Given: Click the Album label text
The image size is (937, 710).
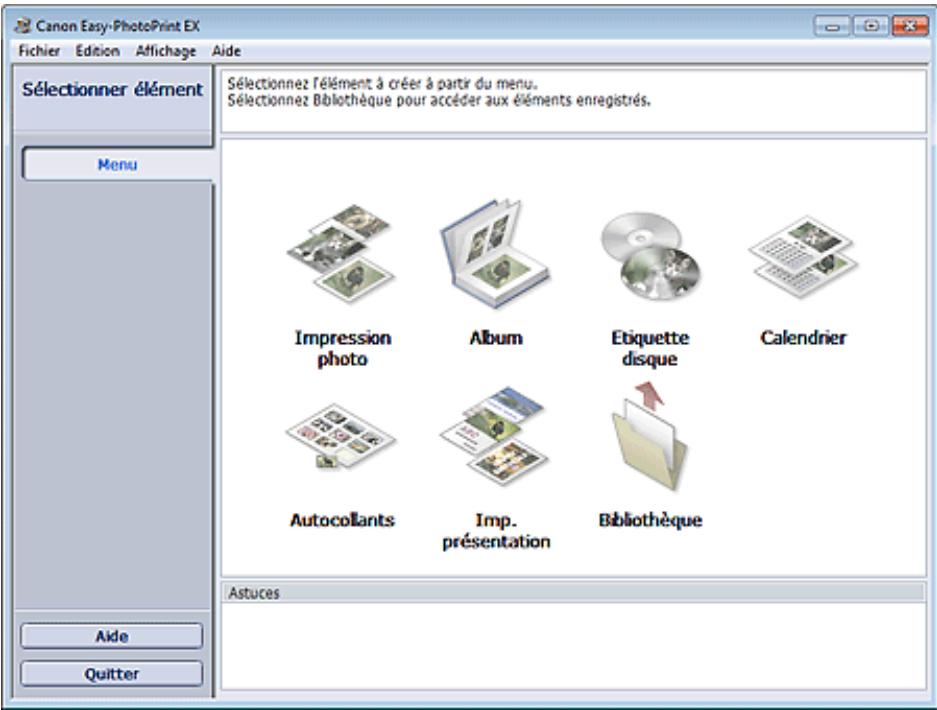Looking at the screenshot, I should 495,338.
